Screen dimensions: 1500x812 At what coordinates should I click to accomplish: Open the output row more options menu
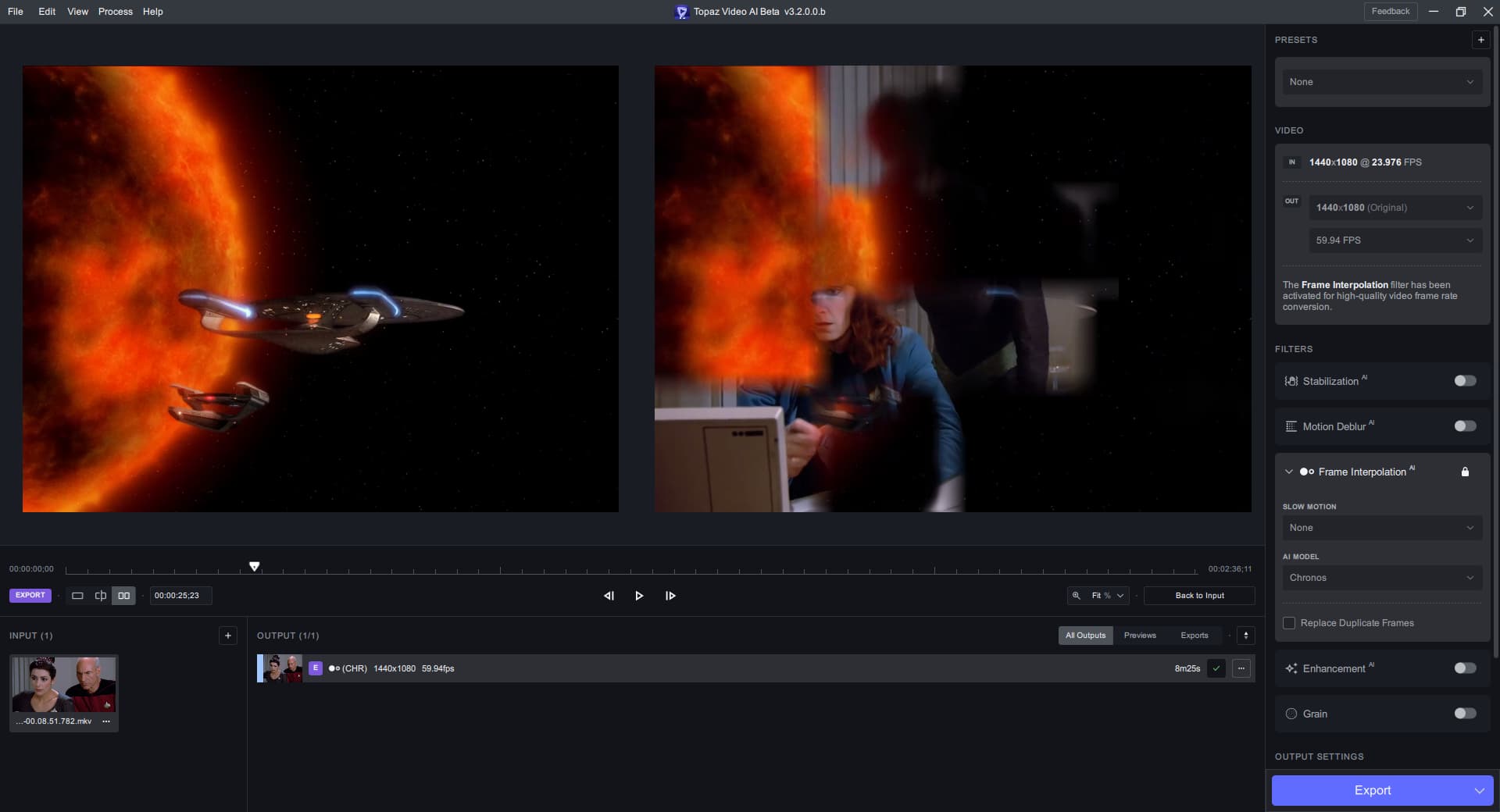[x=1241, y=668]
